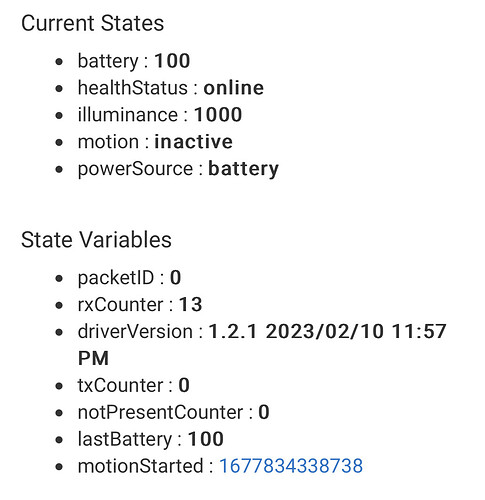Click the driverVersion label
The width and height of the screenshot is (485, 500).
[135, 331]
